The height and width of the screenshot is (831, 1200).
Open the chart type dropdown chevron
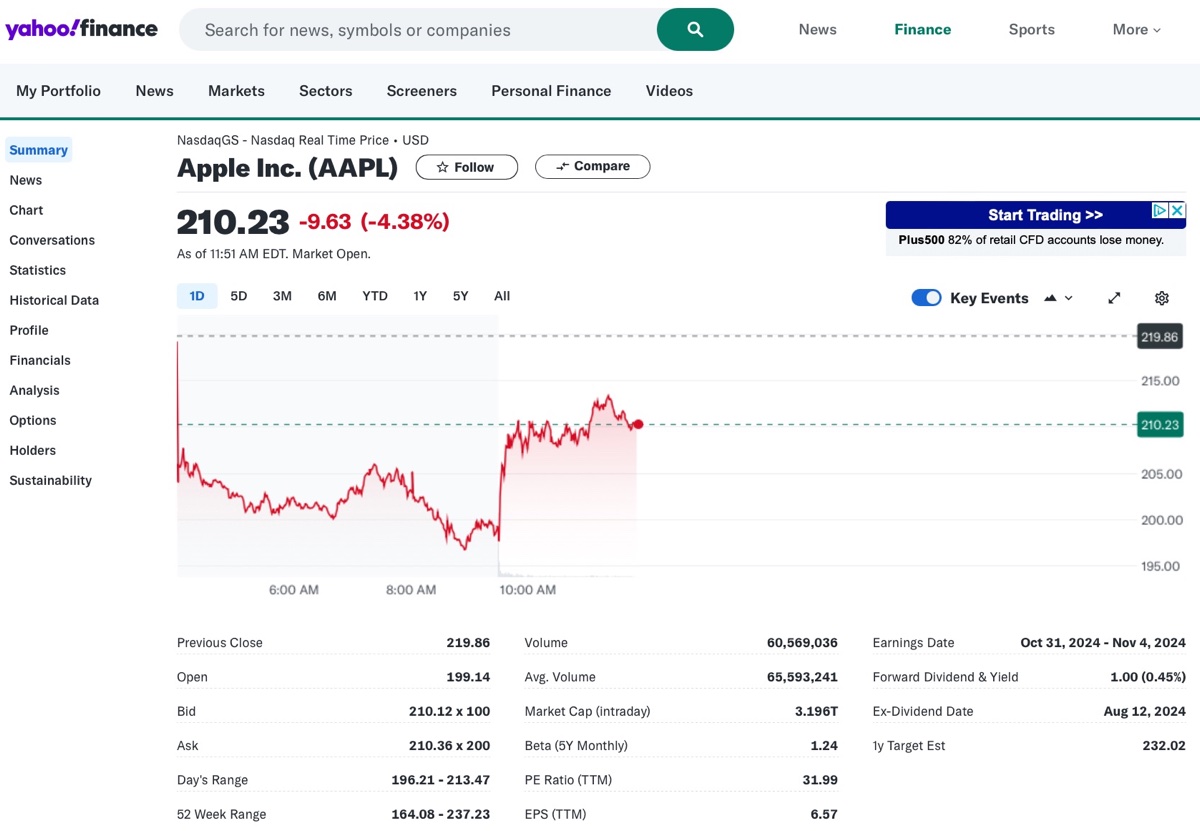click(1068, 298)
